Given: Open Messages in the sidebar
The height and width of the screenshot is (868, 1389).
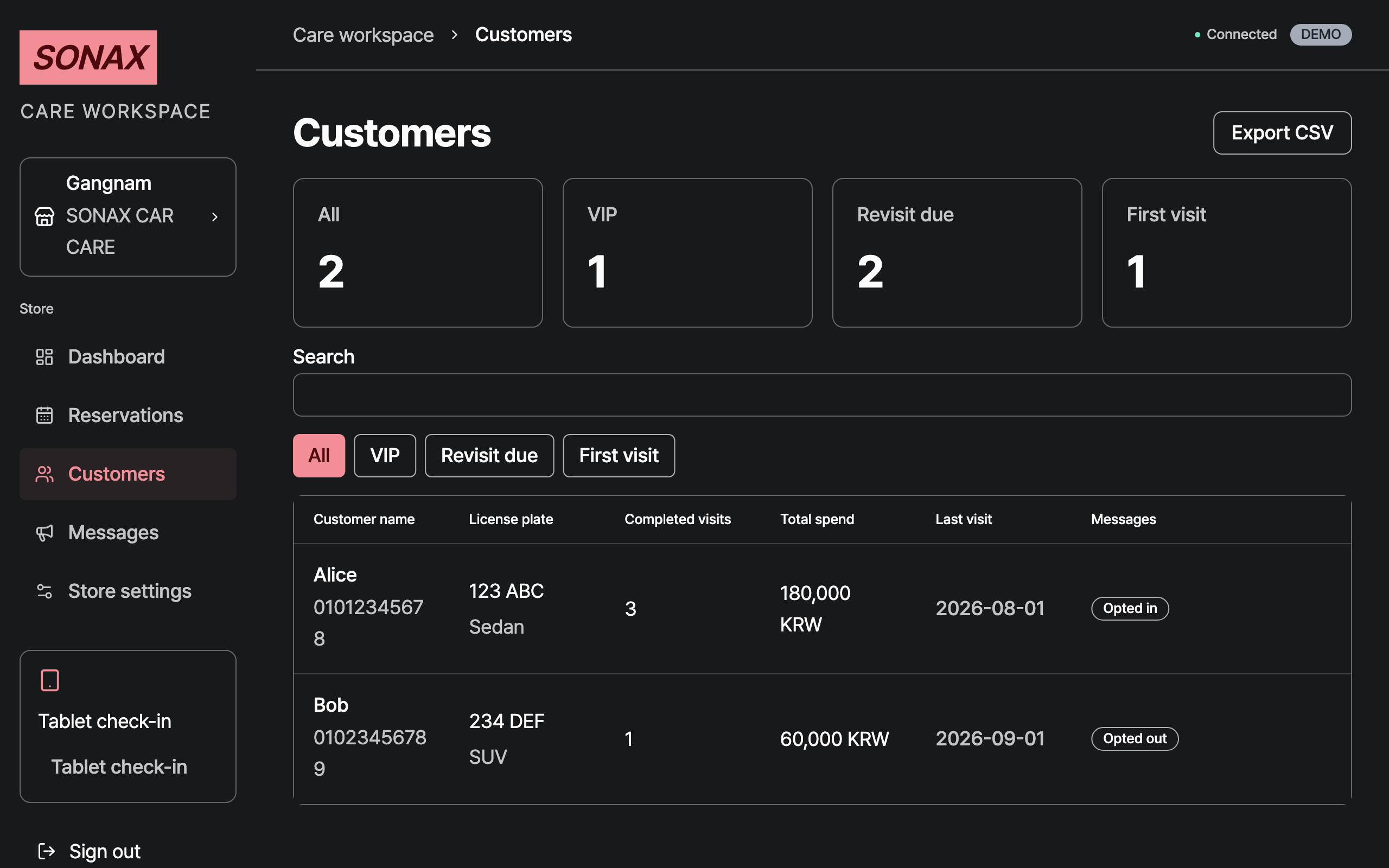Looking at the screenshot, I should pyautogui.click(x=128, y=533).
